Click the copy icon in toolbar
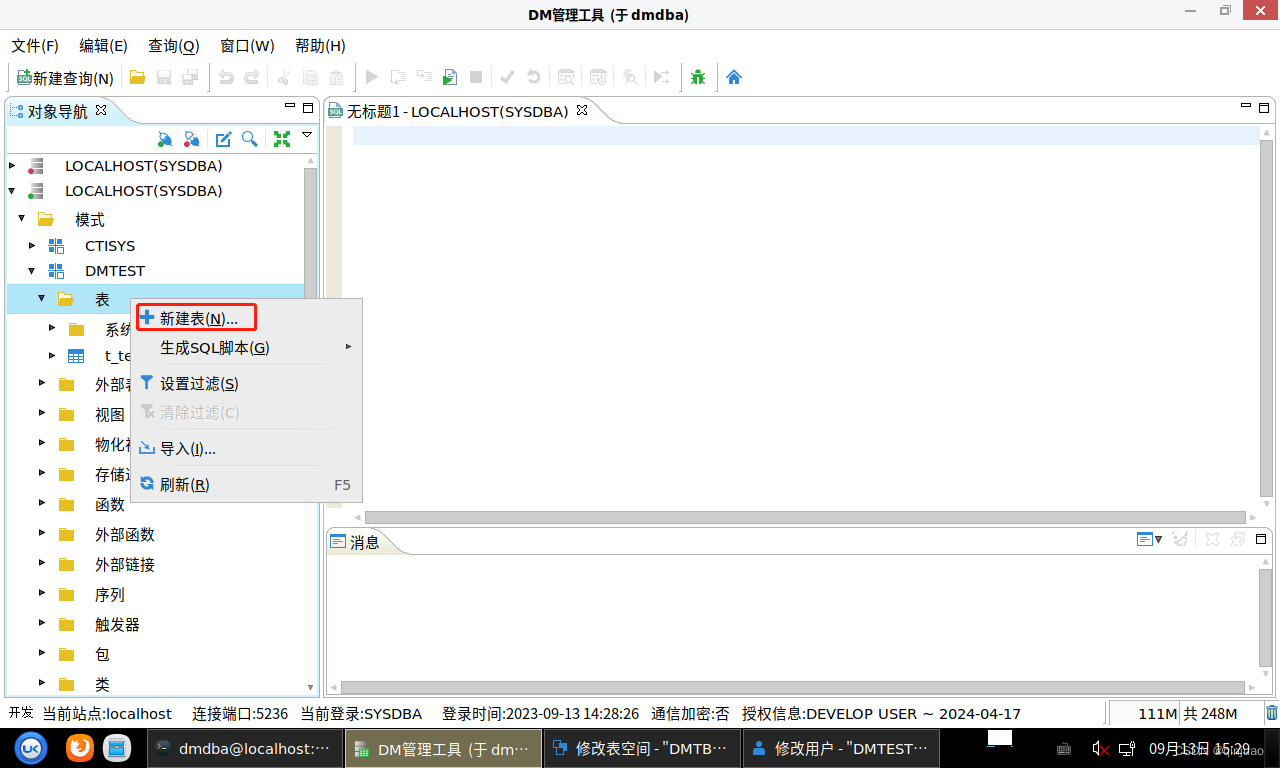The image size is (1280, 768). [x=310, y=77]
